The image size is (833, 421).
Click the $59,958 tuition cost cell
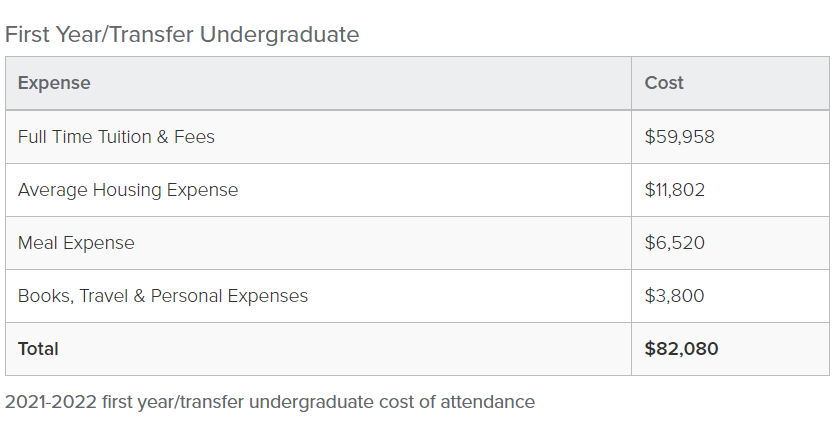[x=680, y=137]
